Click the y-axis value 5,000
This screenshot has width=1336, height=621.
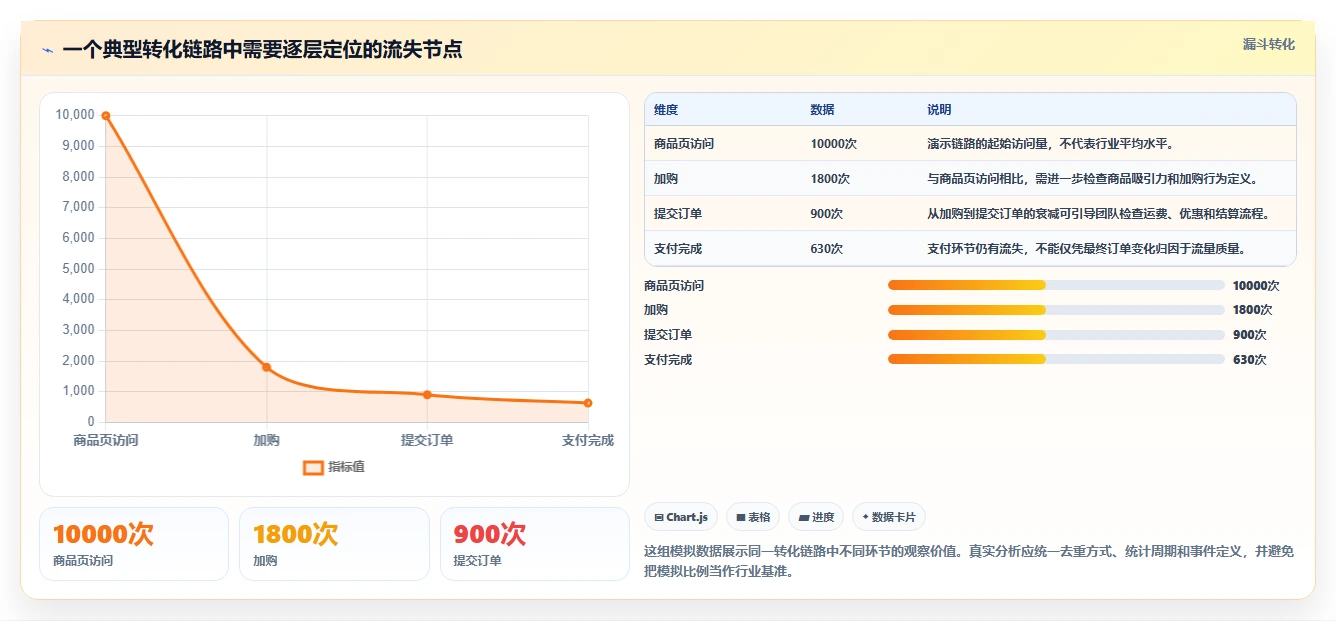click(78, 268)
